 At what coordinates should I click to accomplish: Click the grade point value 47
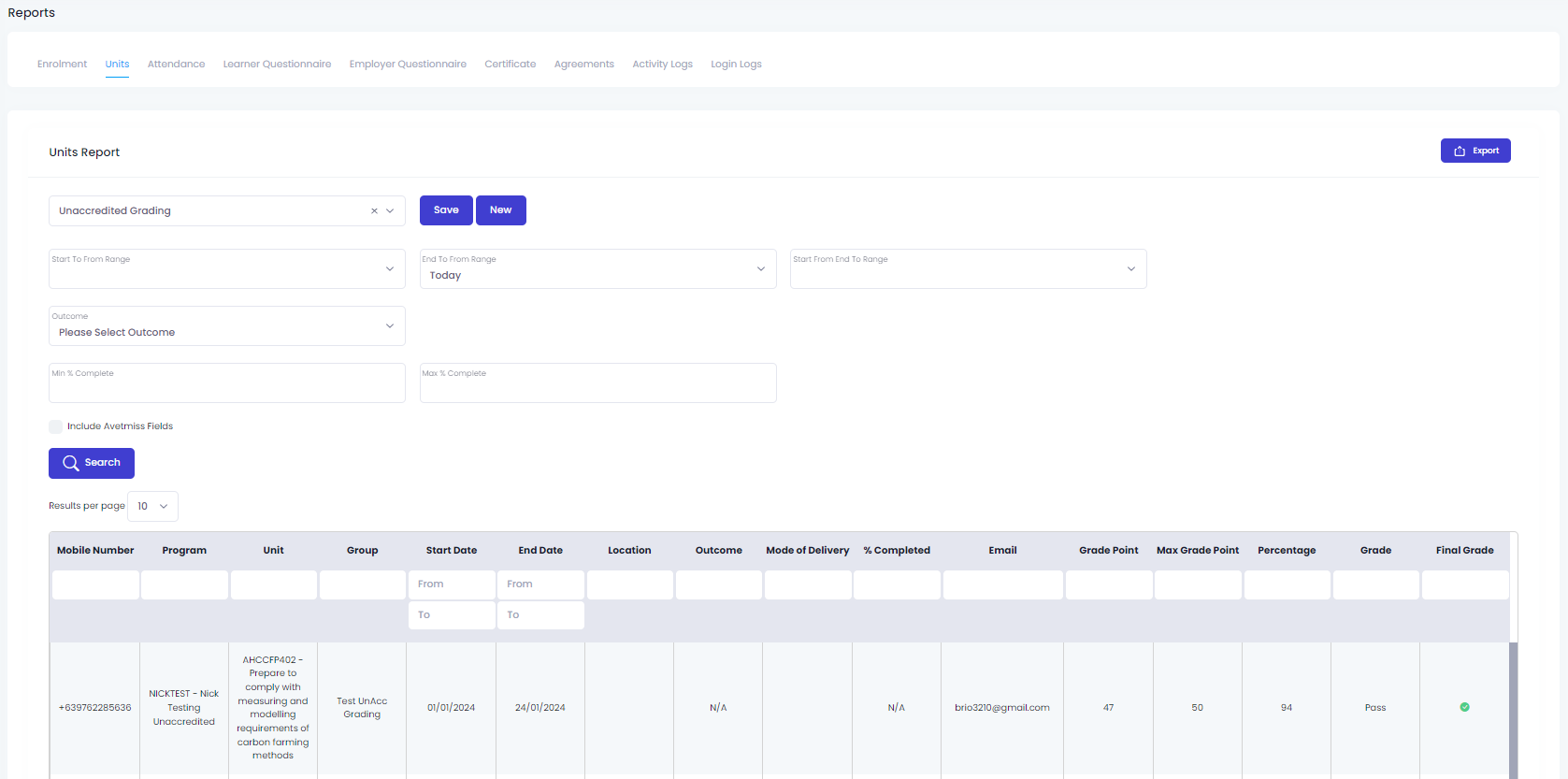[x=1109, y=708]
